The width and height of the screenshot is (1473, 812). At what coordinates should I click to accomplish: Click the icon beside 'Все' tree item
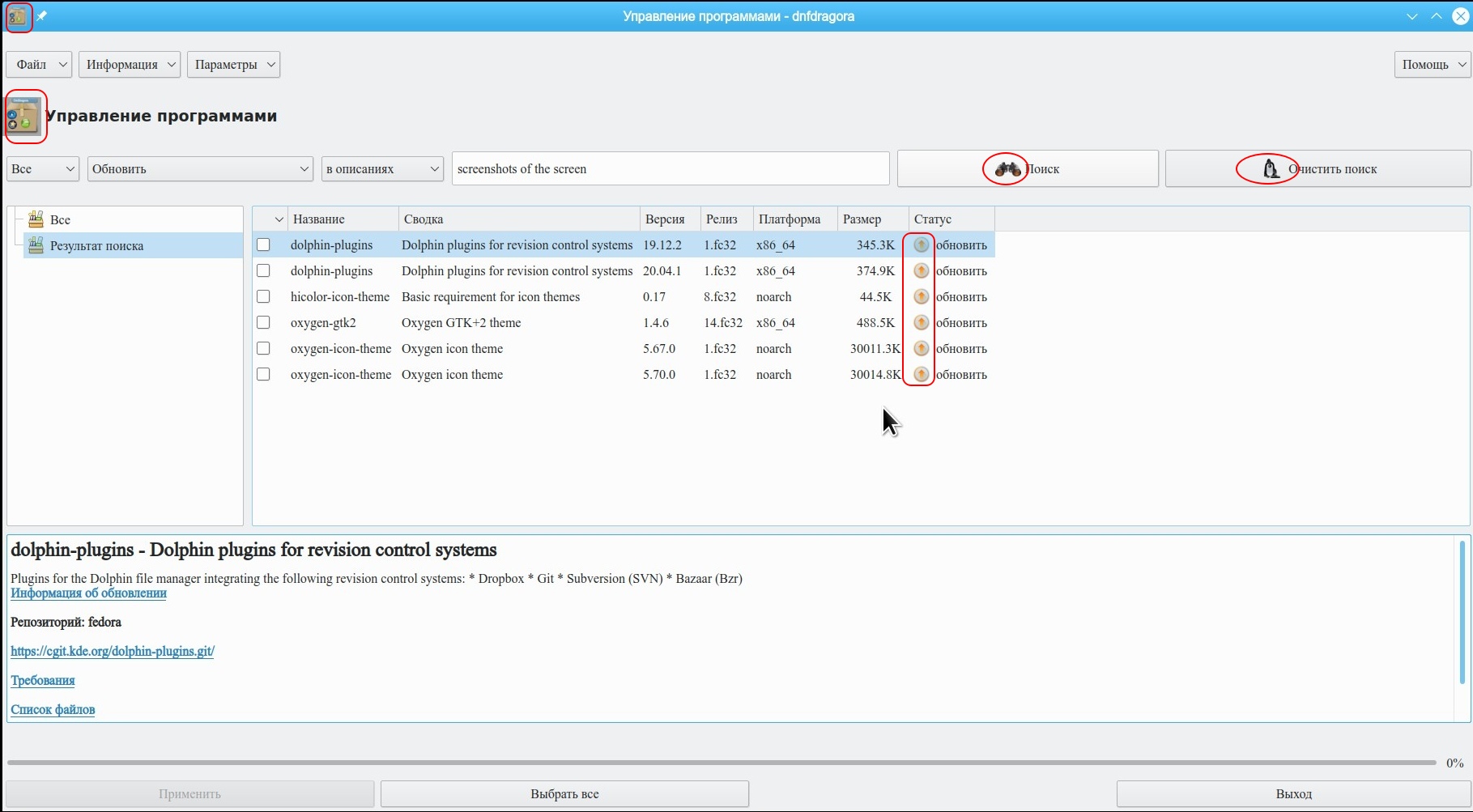[36, 219]
